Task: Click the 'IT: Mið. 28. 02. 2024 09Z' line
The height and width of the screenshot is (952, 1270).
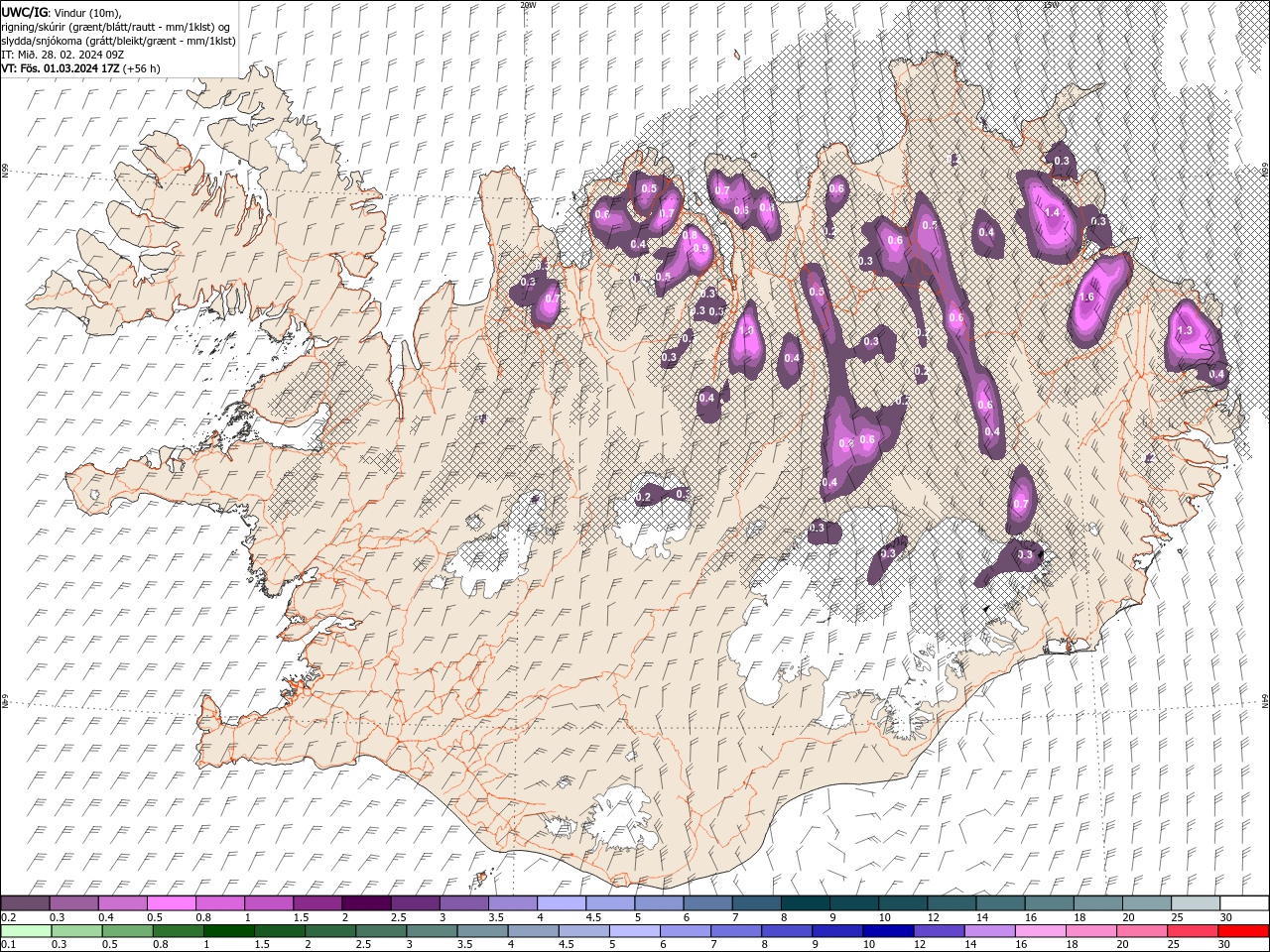Action: tap(63, 55)
